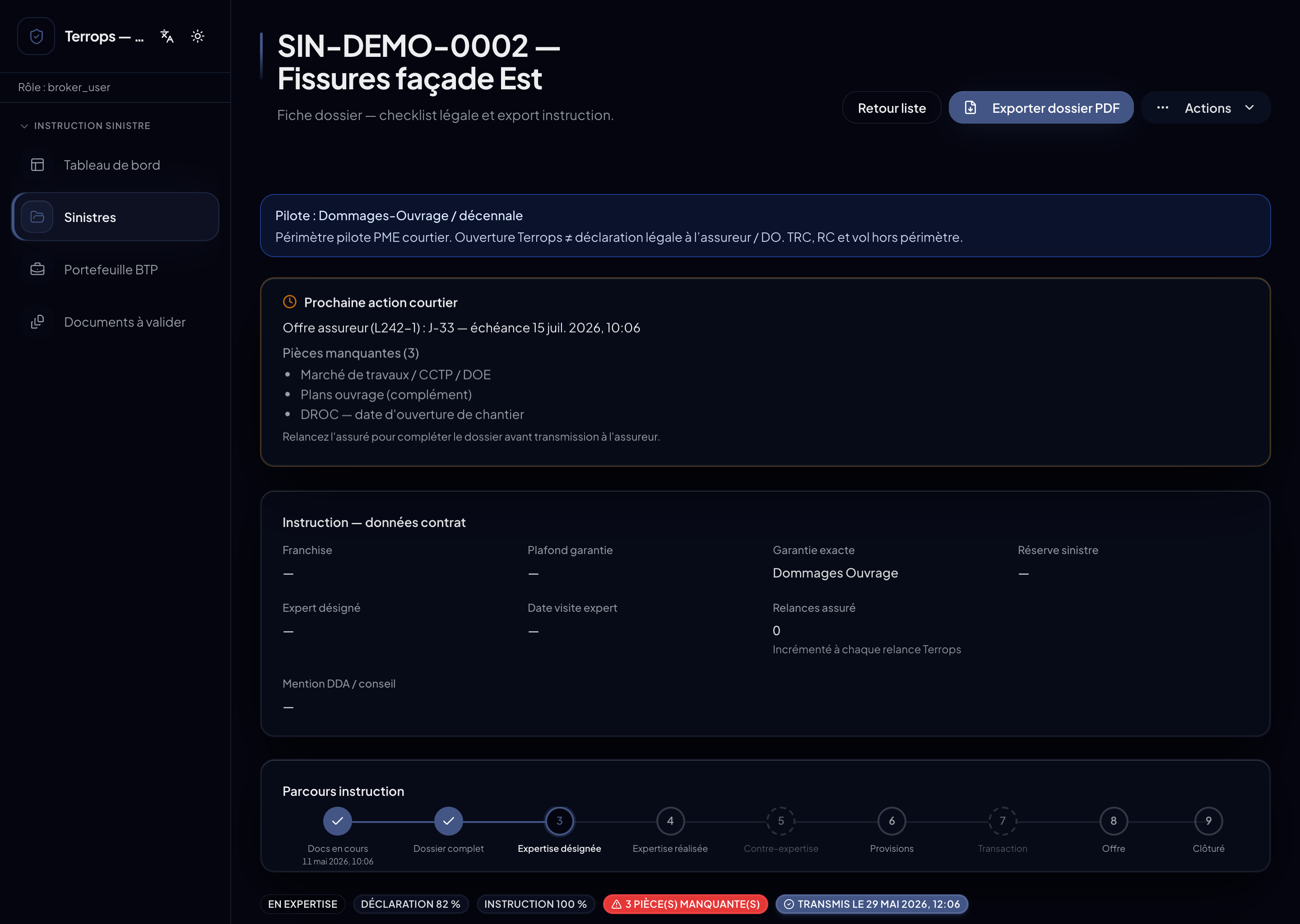The width and height of the screenshot is (1300, 924).
Task: Return to list with Retour liste
Action: [x=891, y=107]
